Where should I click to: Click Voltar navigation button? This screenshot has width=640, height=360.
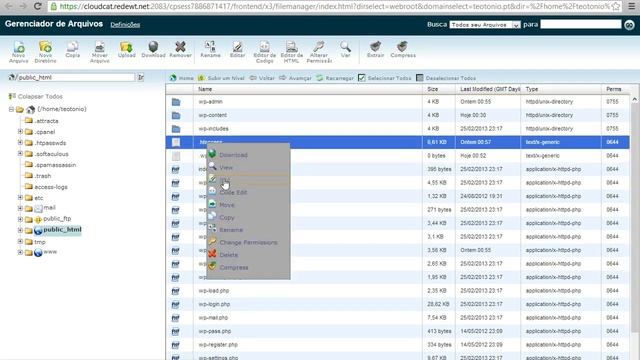[262, 78]
